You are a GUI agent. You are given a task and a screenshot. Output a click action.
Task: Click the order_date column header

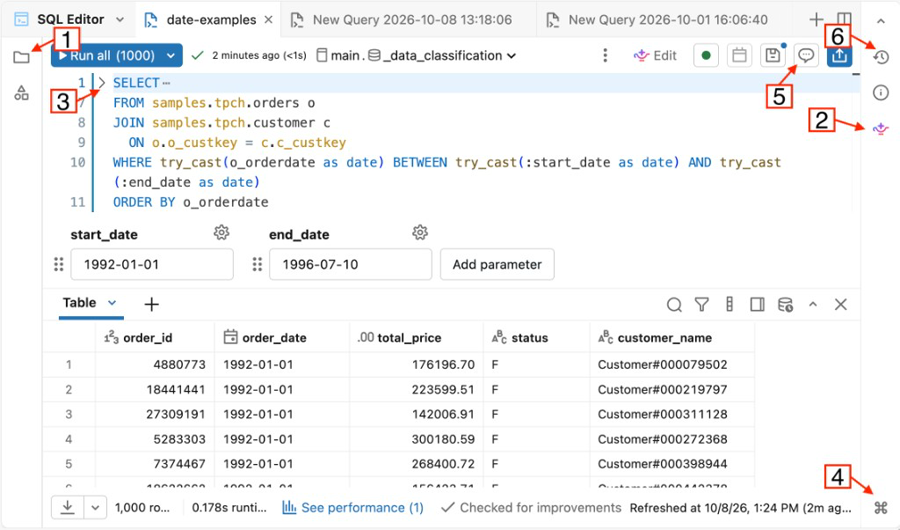[x=282, y=338]
